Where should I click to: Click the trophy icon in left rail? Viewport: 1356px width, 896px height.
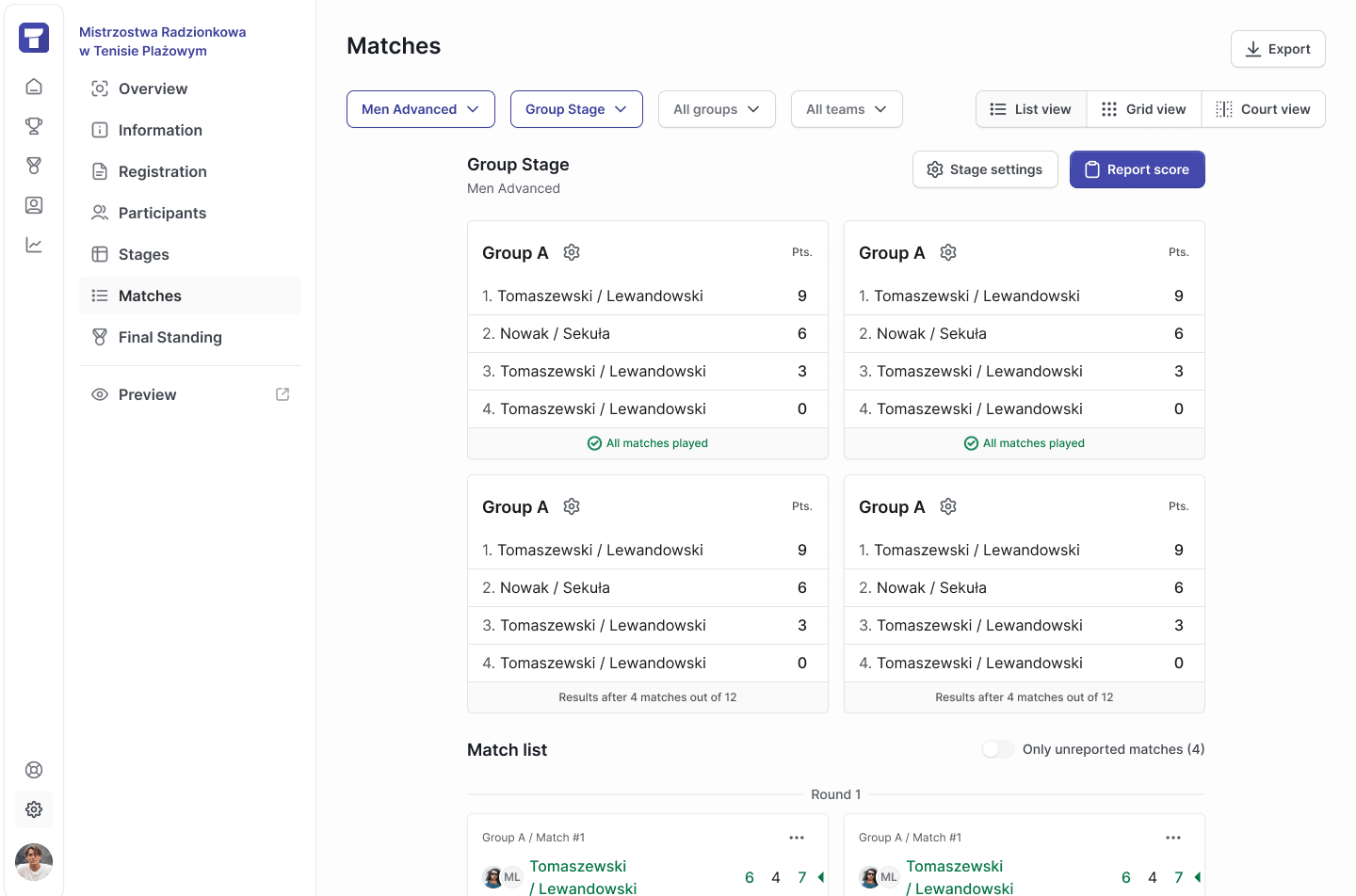[34, 126]
